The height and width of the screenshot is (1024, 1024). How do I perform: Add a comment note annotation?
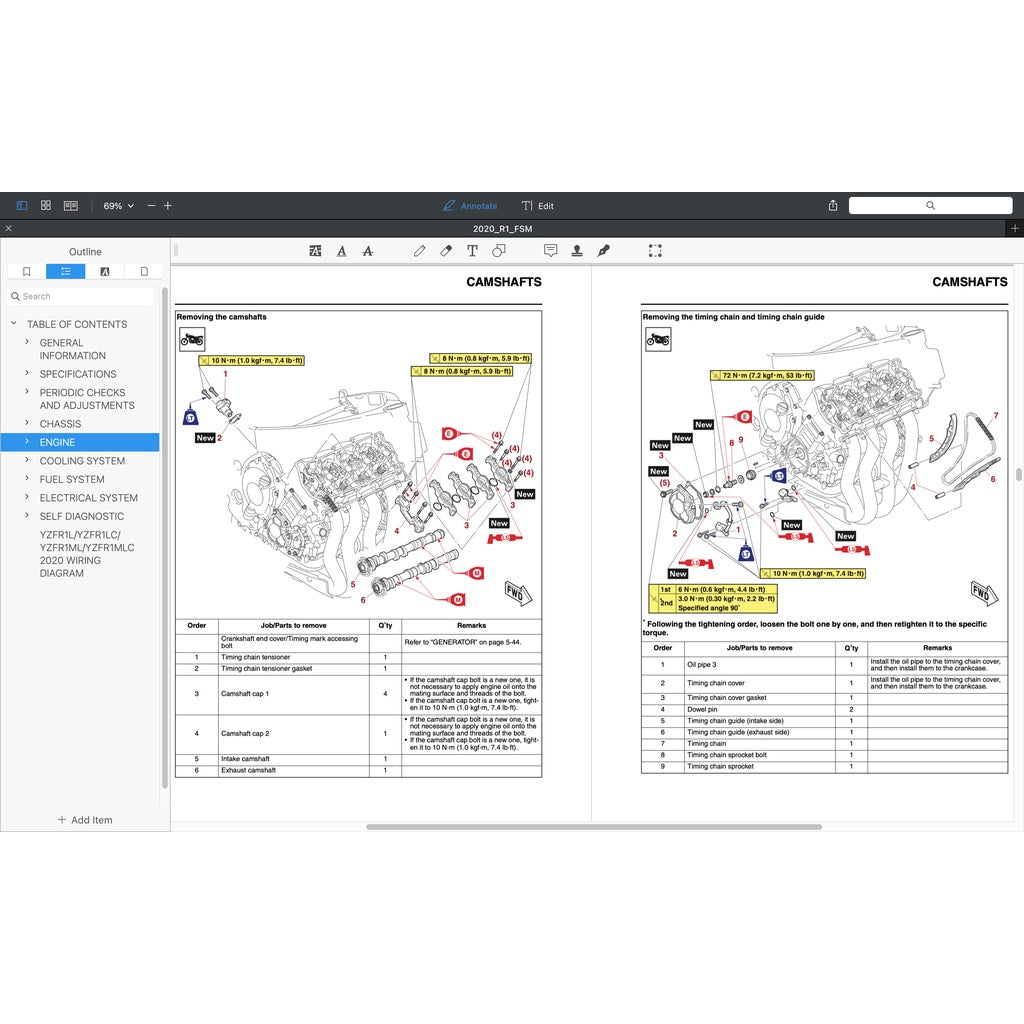[x=550, y=251]
